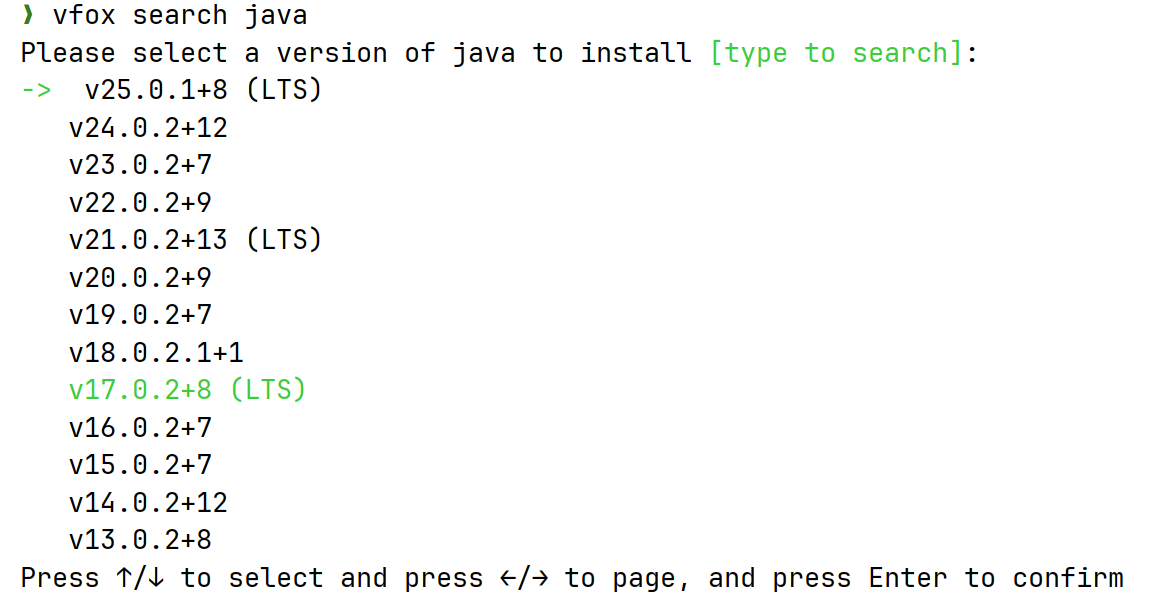Choose Java v20.0.2+9 option
The image size is (1172, 614).
click(140, 278)
